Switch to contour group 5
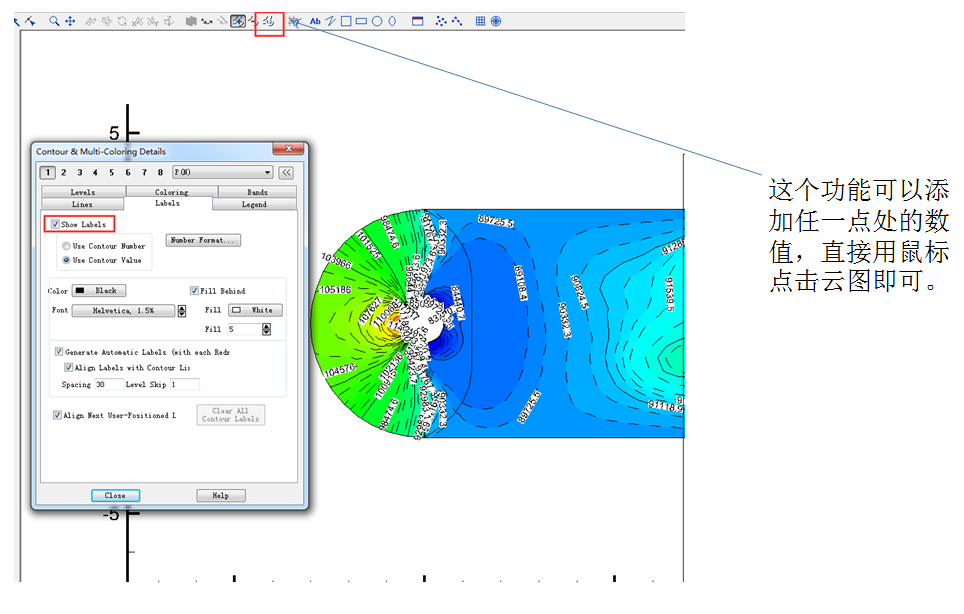This screenshot has width=964, height=614. tap(111, 173)
